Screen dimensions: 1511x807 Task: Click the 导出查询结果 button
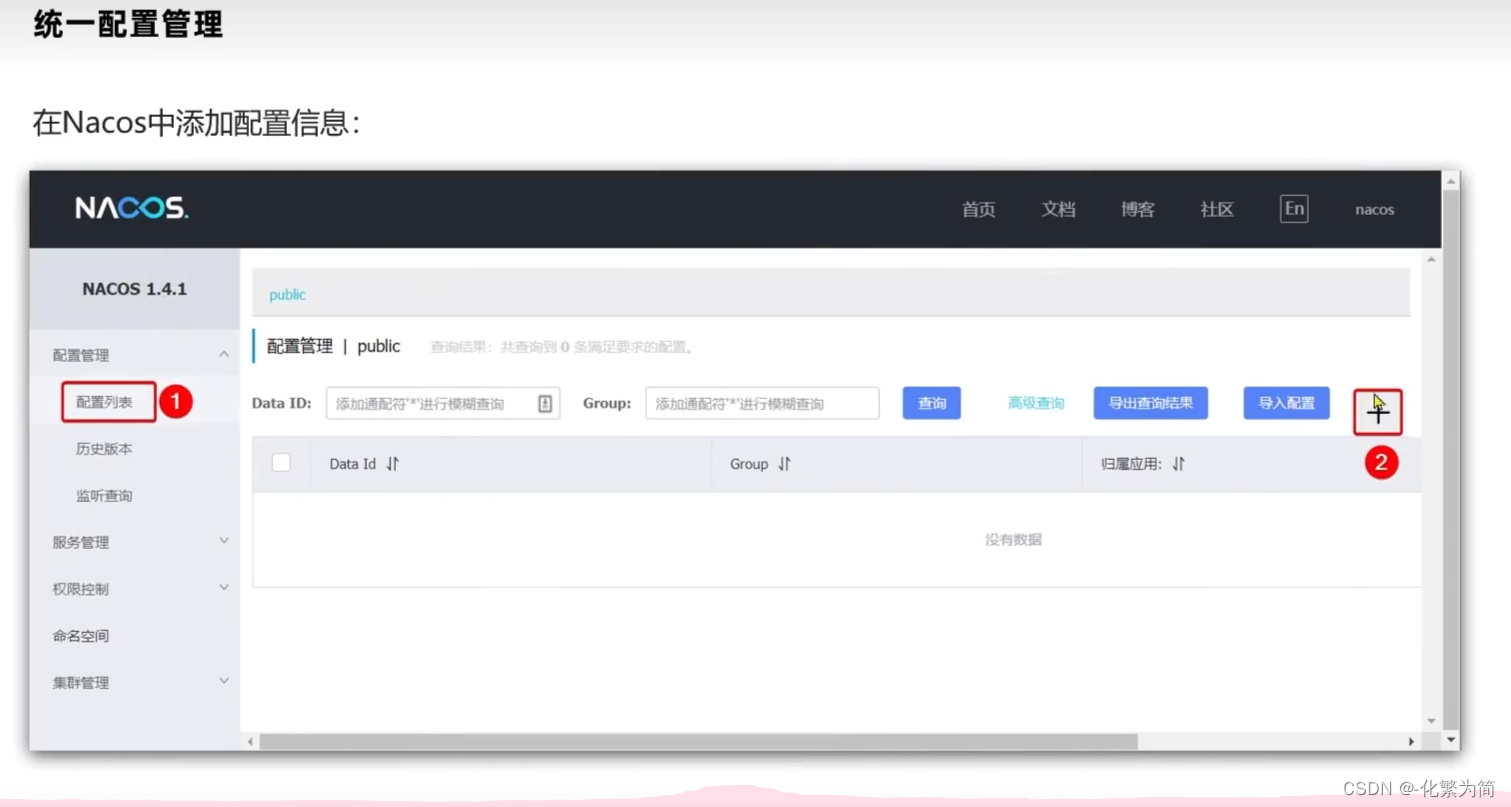tap(1151, 403)
